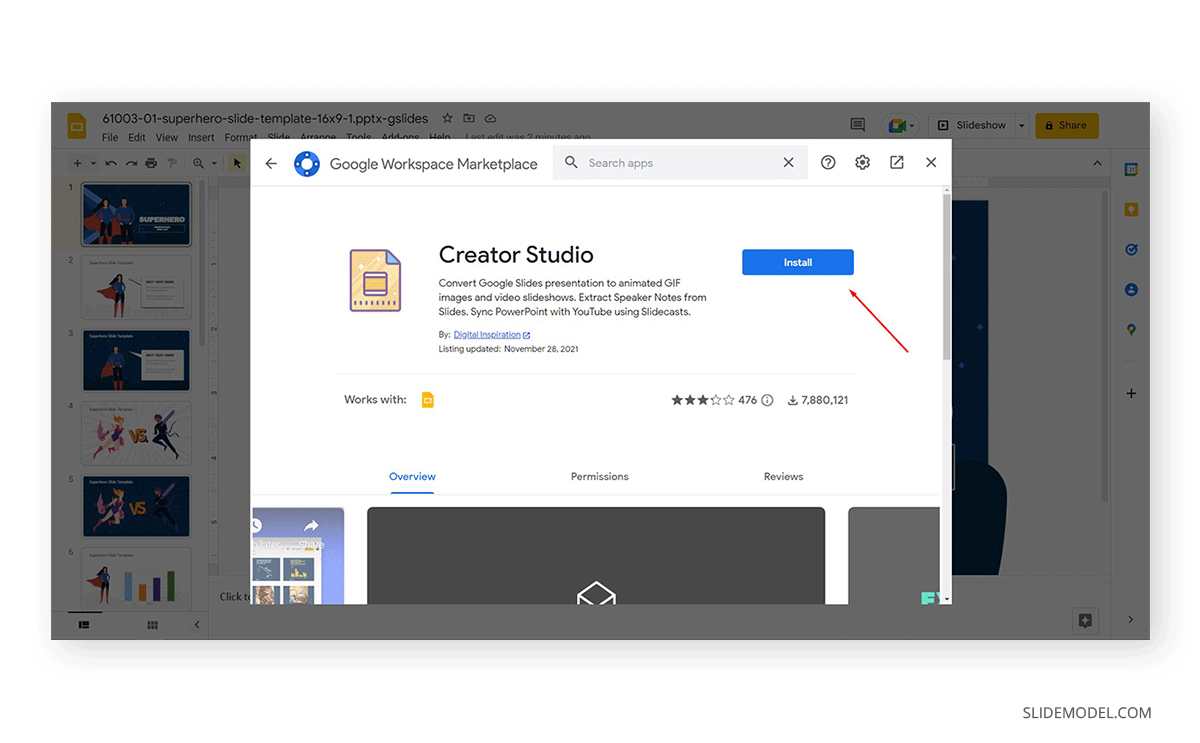
Task: Click the search magnifier icon in Marketplace
Action: click(x=571, y=162)
